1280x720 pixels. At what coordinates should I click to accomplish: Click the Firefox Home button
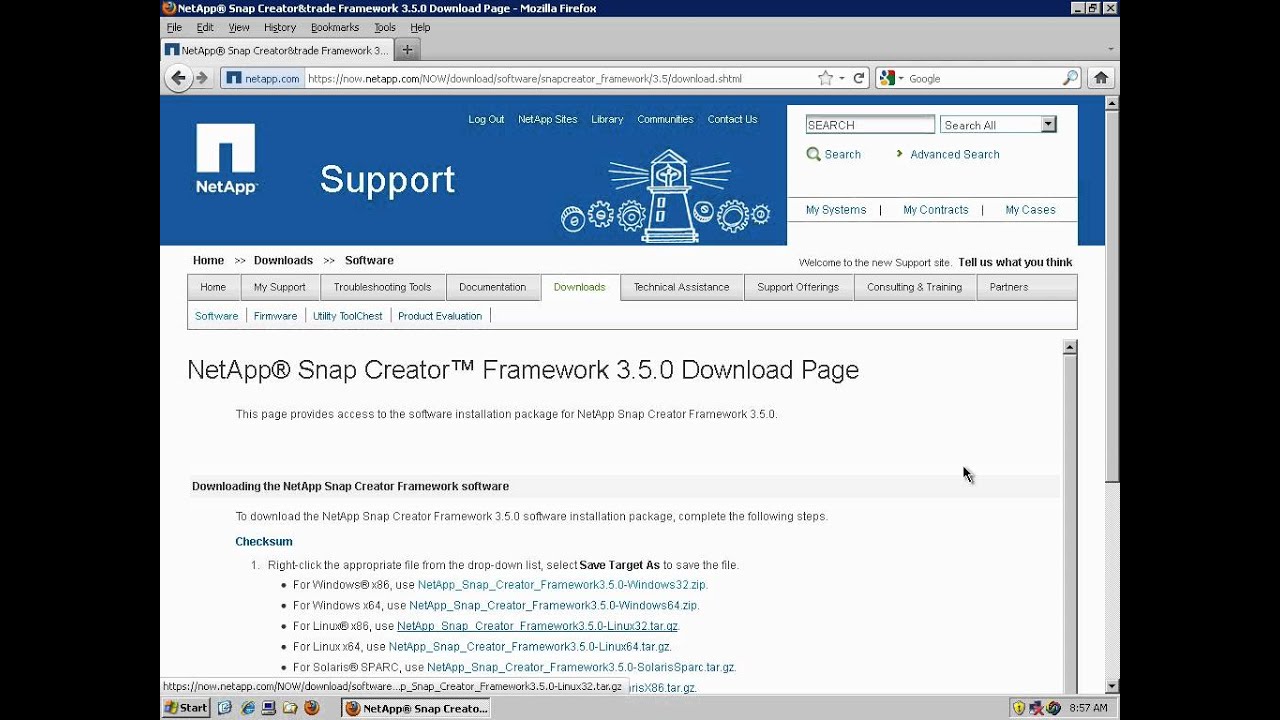tap(1101, 78)
